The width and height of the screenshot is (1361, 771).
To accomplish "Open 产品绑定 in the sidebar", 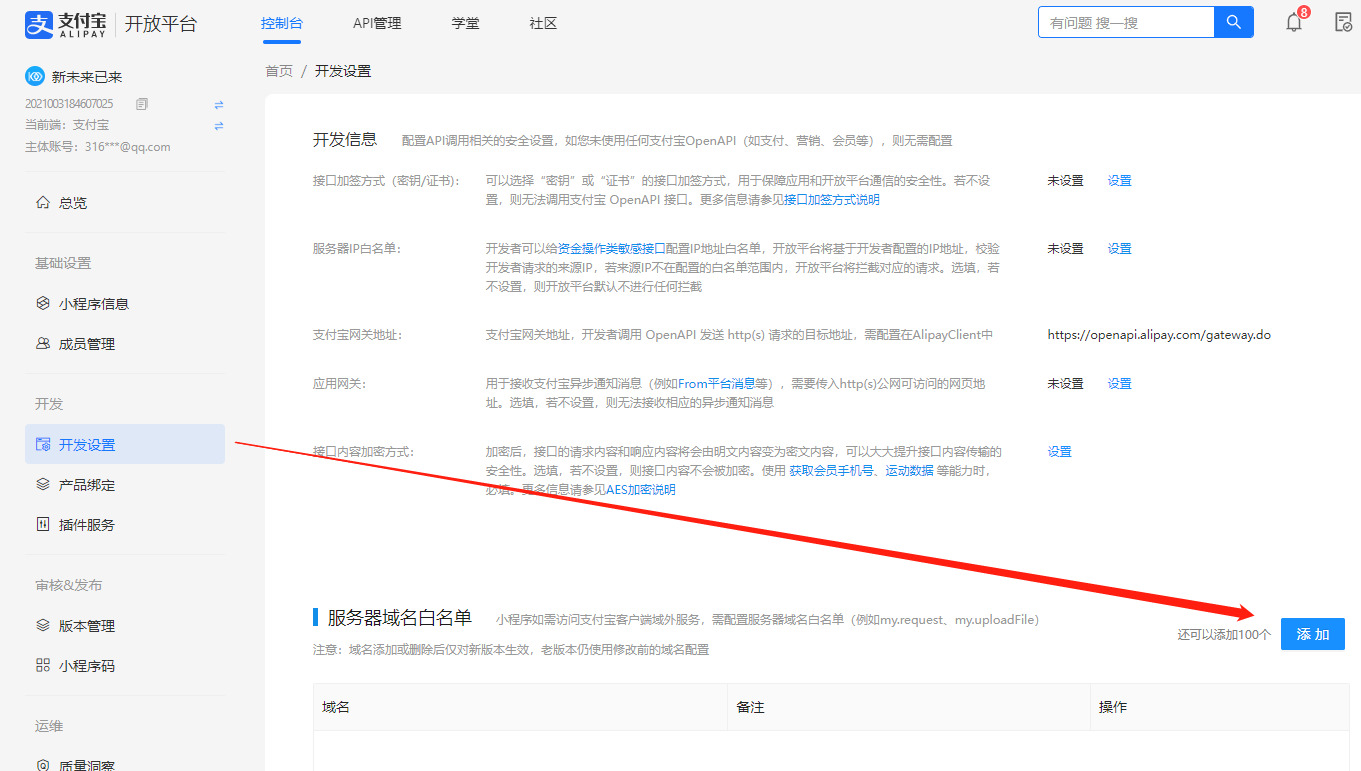I will [x=125, y=484].
